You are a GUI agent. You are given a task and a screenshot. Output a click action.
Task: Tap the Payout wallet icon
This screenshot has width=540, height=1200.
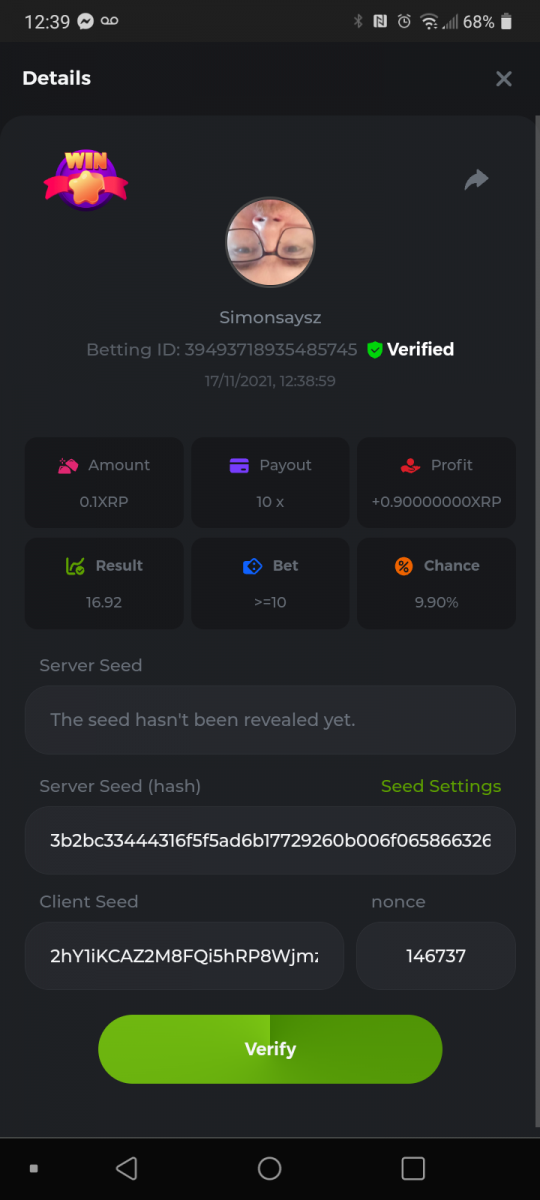click(239, 465)
